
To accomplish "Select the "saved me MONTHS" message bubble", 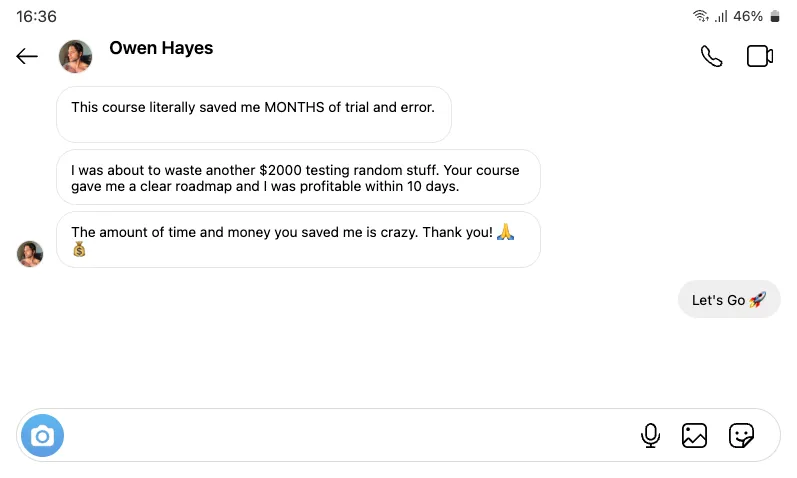I will (254, 114).
